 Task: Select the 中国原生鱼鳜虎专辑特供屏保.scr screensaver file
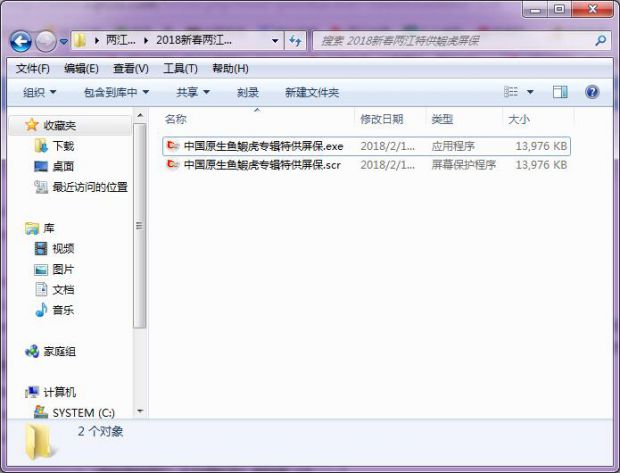(x=262, y=165)
